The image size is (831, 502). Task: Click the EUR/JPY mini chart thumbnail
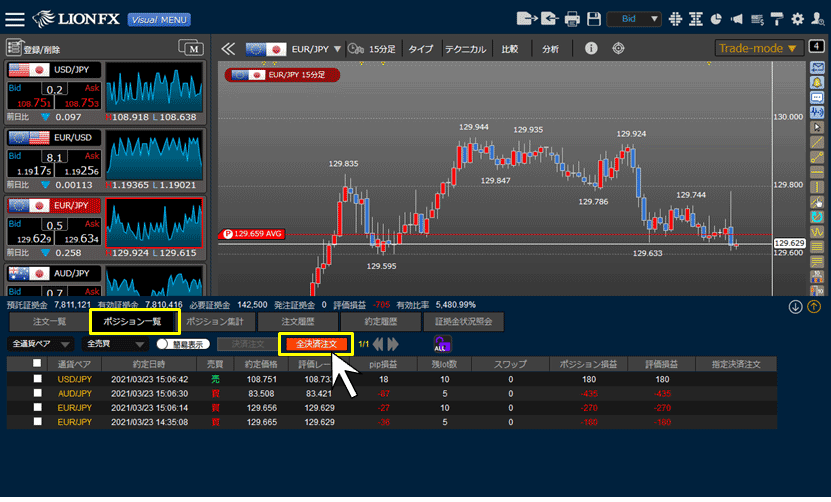coord(154,223)
